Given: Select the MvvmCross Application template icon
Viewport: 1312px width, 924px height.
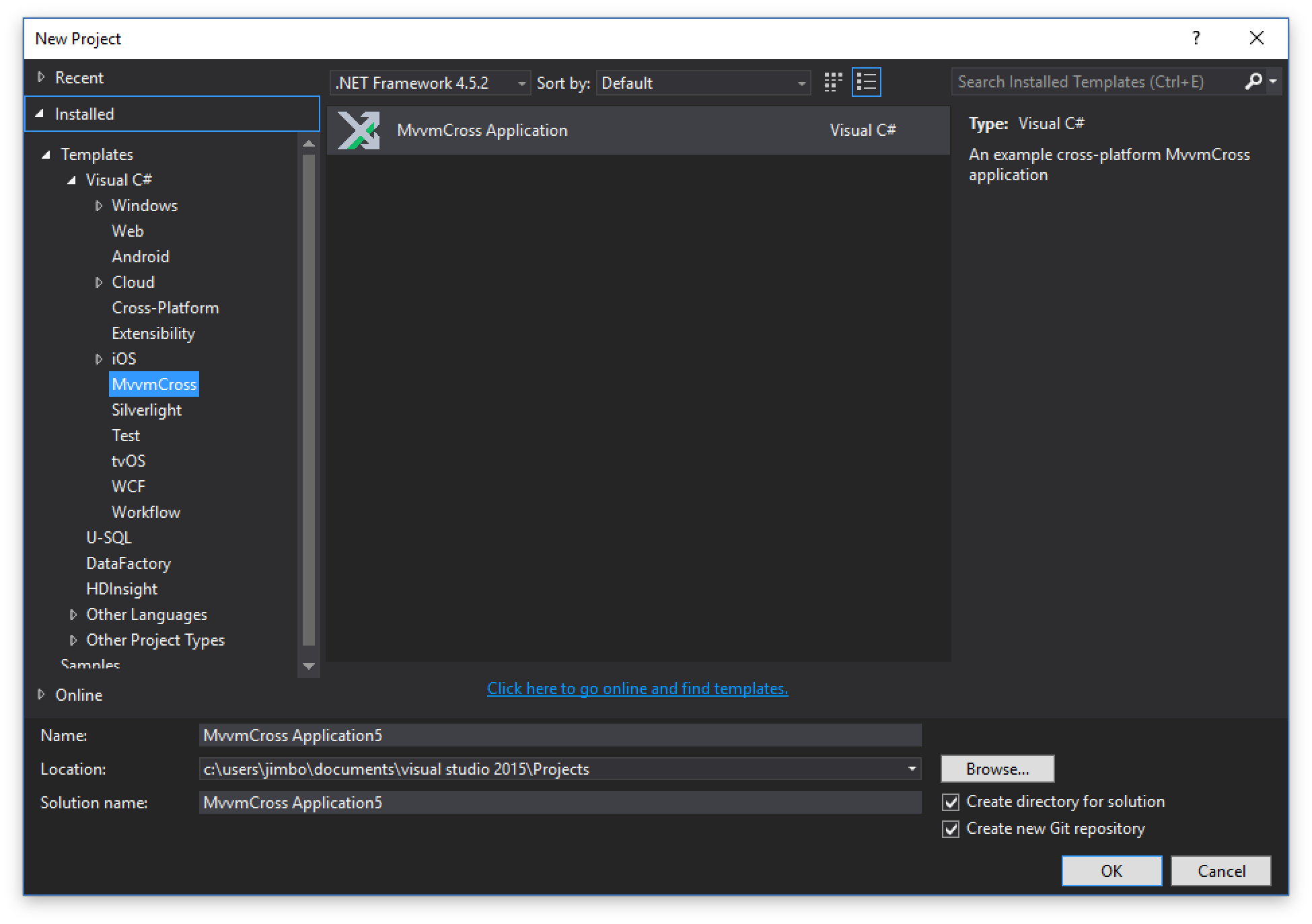Looking at the screenshot, I should click(x=358, y=129).
